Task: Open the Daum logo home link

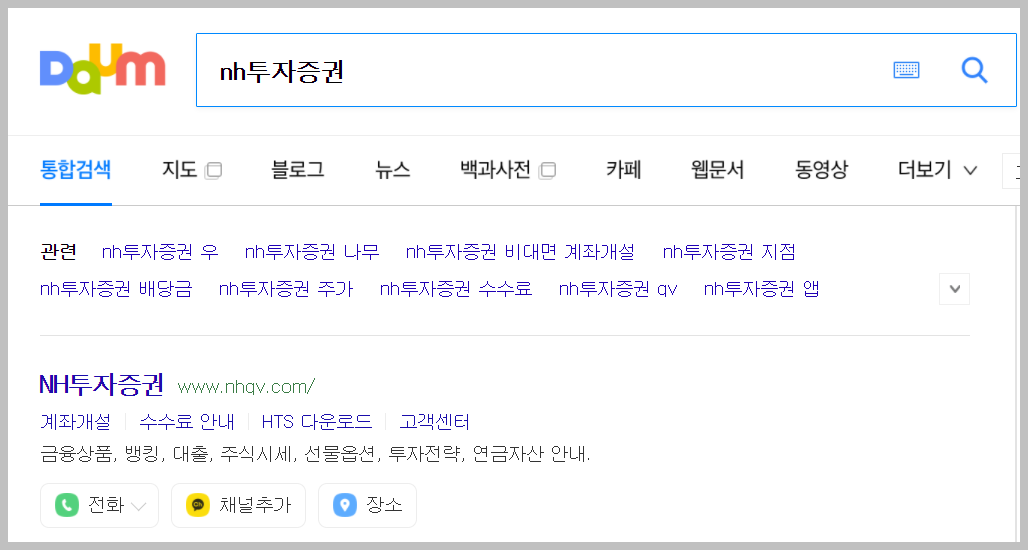Action: pyautogui.click(x=102, y=69)
